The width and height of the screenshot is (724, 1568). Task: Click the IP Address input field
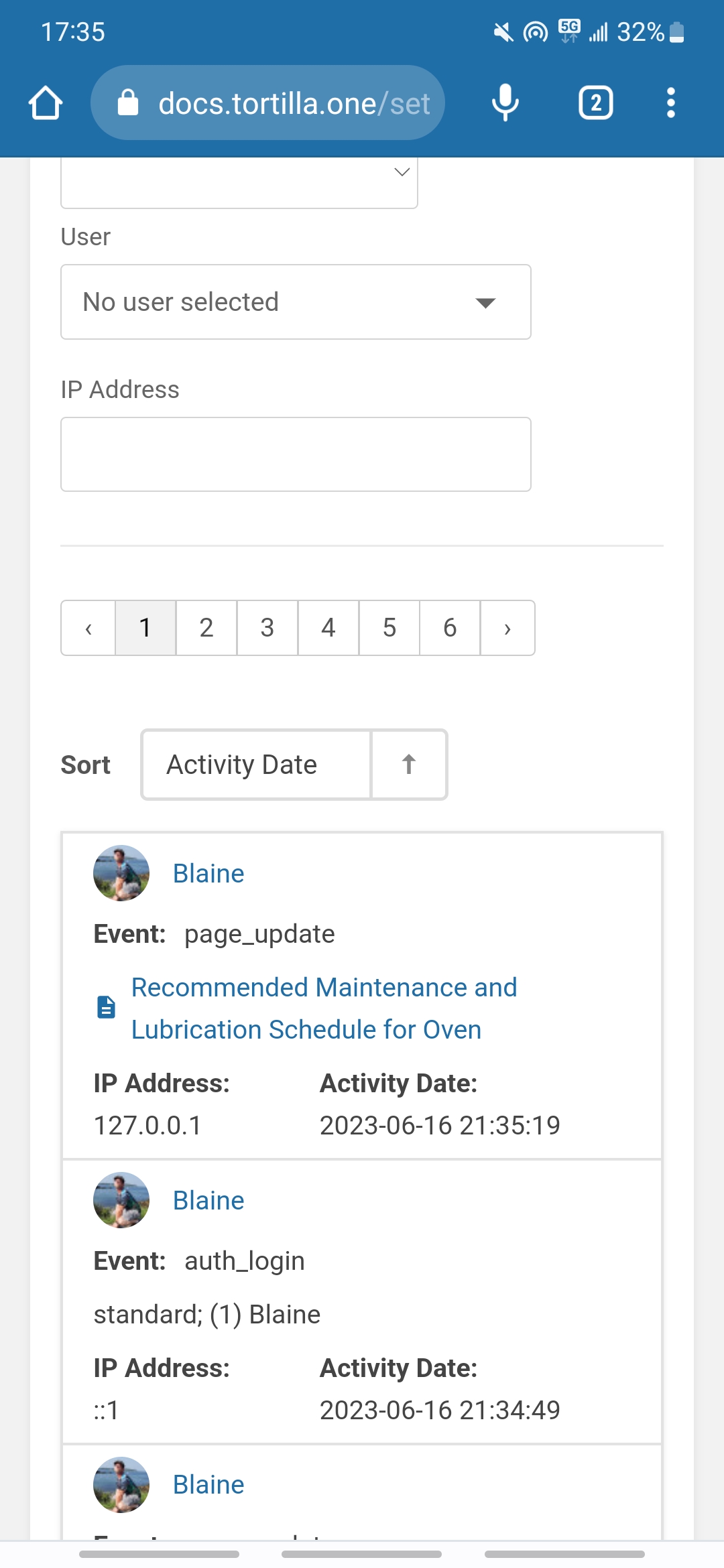coord(295,454)
